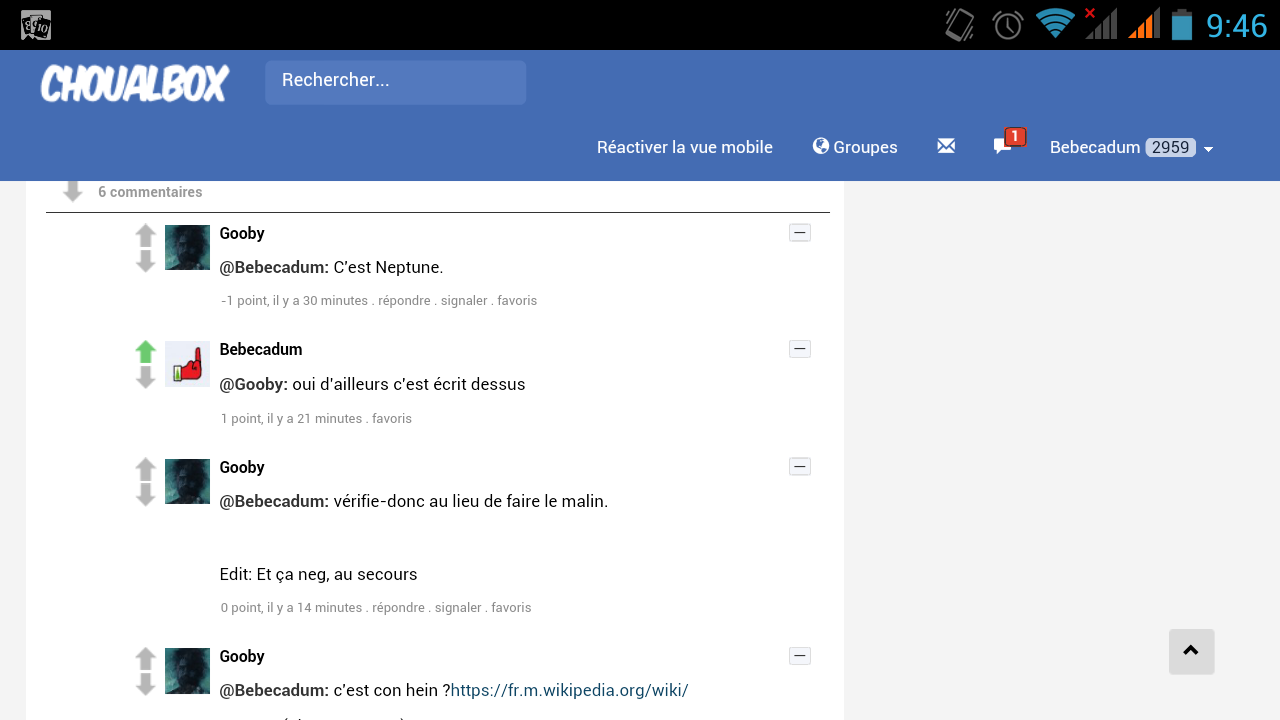Open the Groupes menu
Image resolution: width=1280 pixels, height=720 pixels.
[855, 147]
